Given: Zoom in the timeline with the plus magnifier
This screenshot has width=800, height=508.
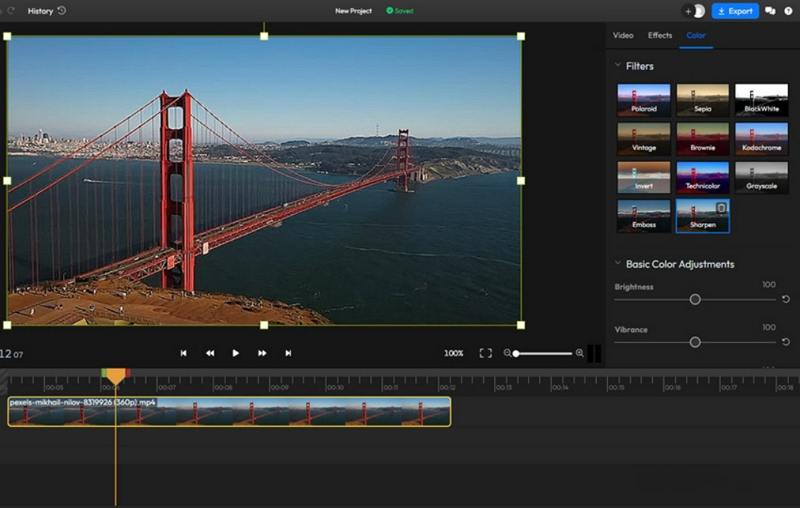Looking at the screenshot, I should (580, 353).
